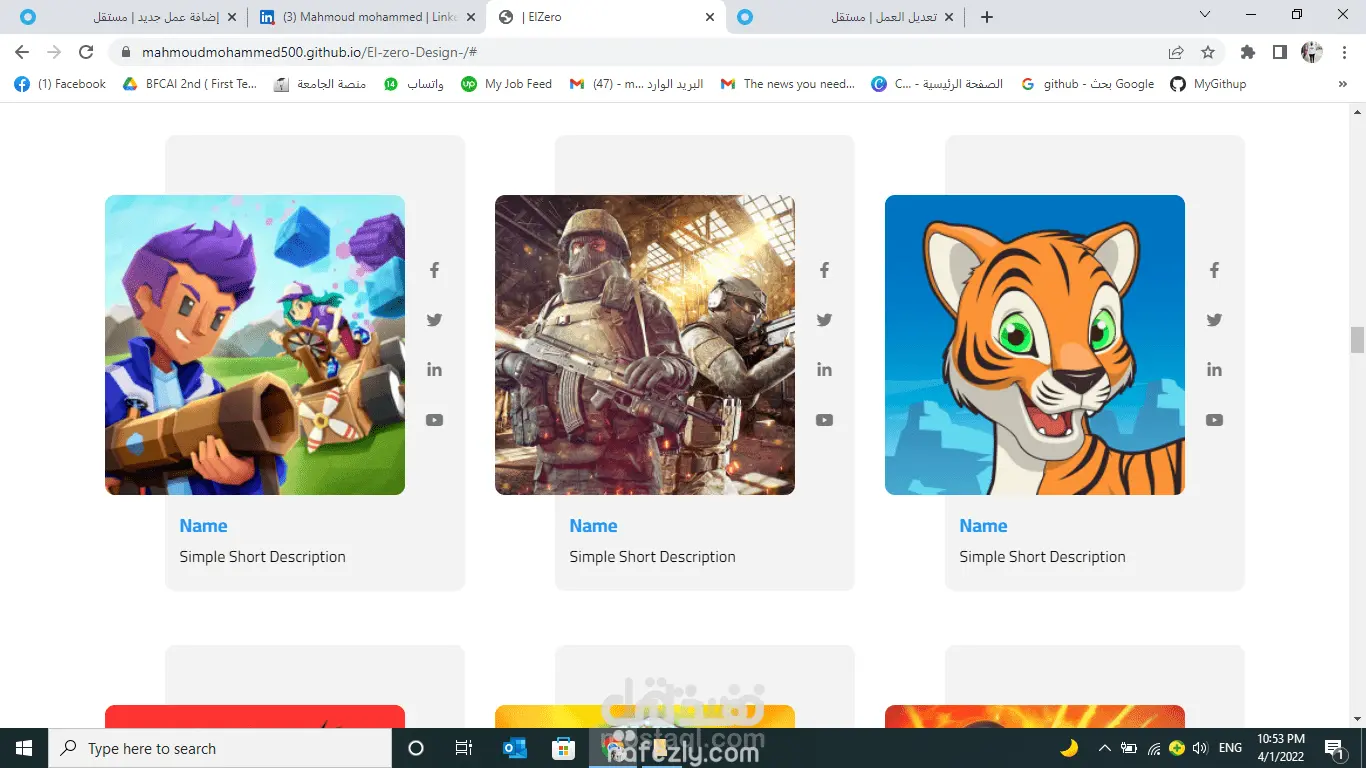Share this page from the address bar
1366x768 pixels.
click(x=1176, y=52)
